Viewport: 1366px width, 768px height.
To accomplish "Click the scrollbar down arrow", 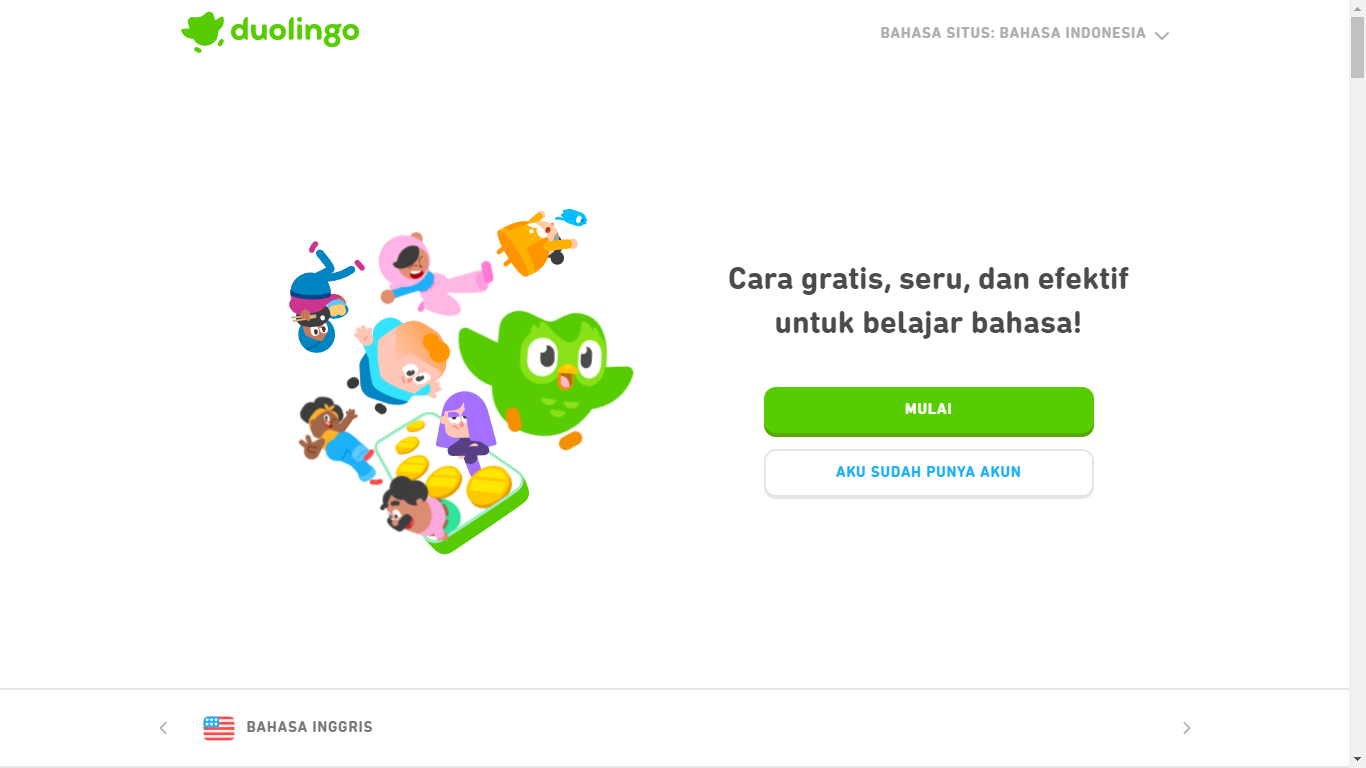I will click(1357, 759).
